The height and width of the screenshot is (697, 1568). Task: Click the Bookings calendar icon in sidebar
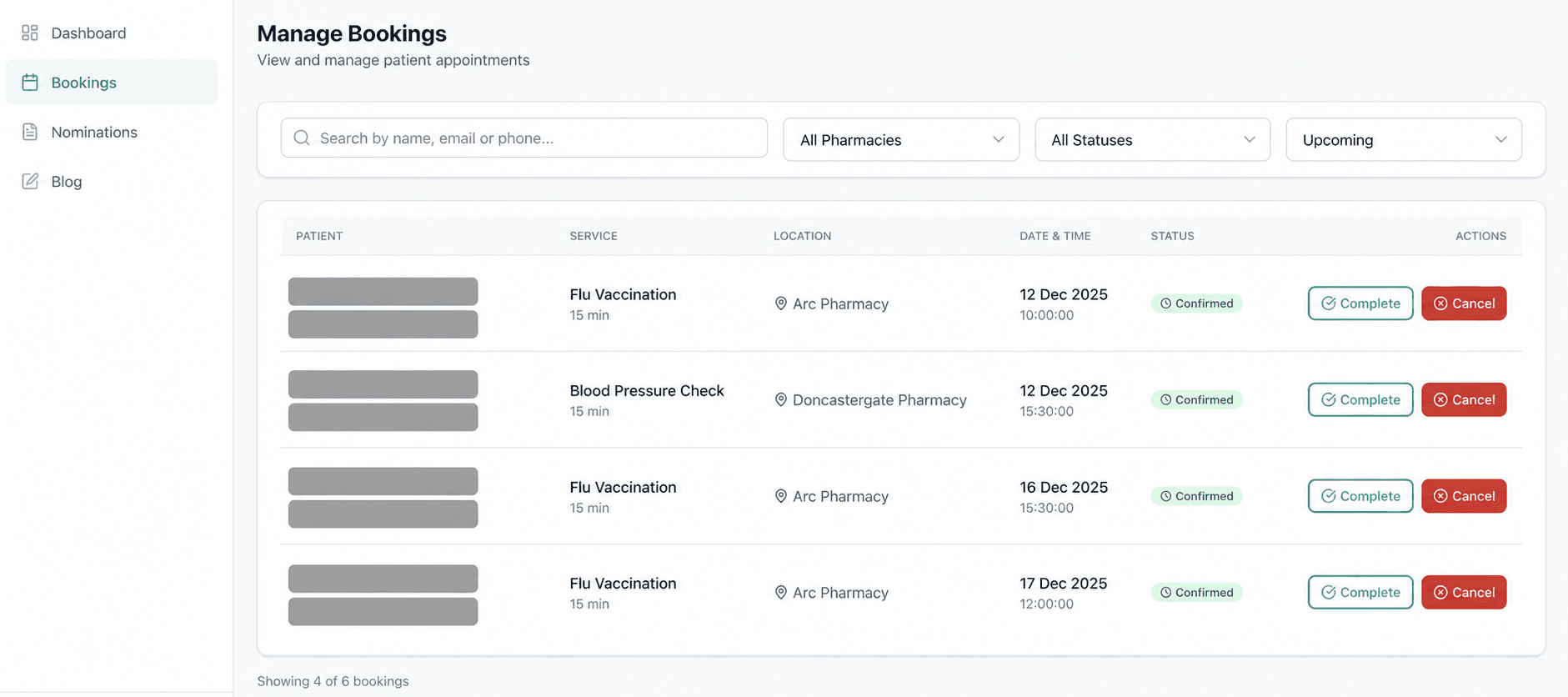(30, 82)
